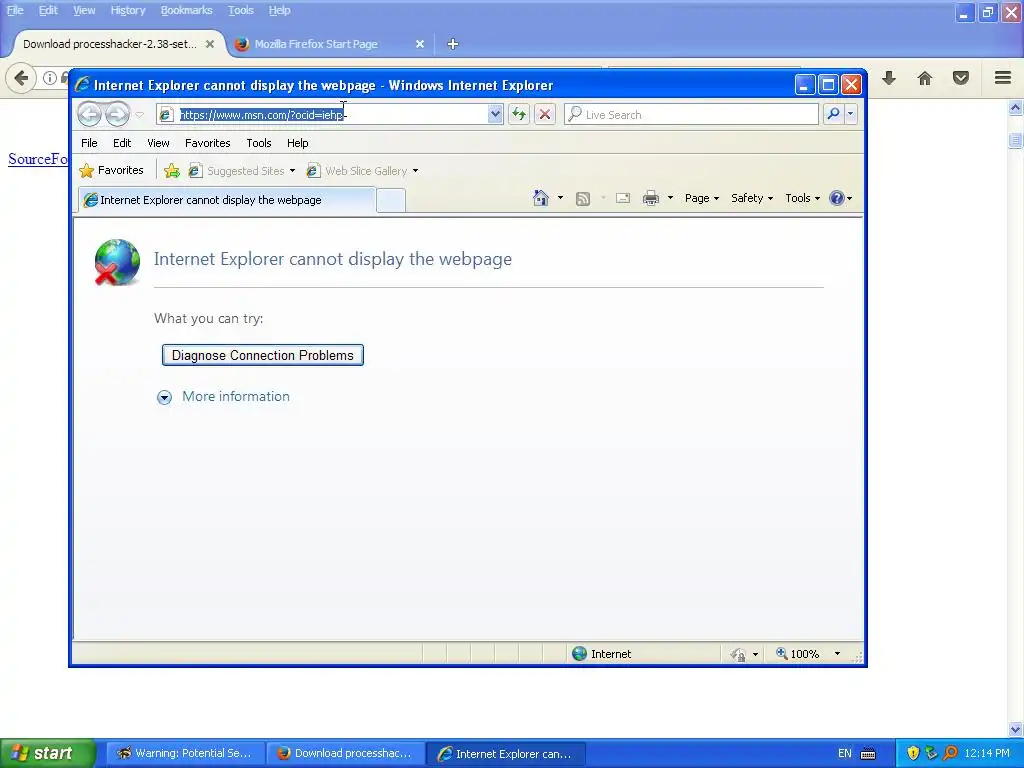Click the Internet Explorer Forward arrow button
This screenshot has height=768, width=1024.
(x=118, y=114)
